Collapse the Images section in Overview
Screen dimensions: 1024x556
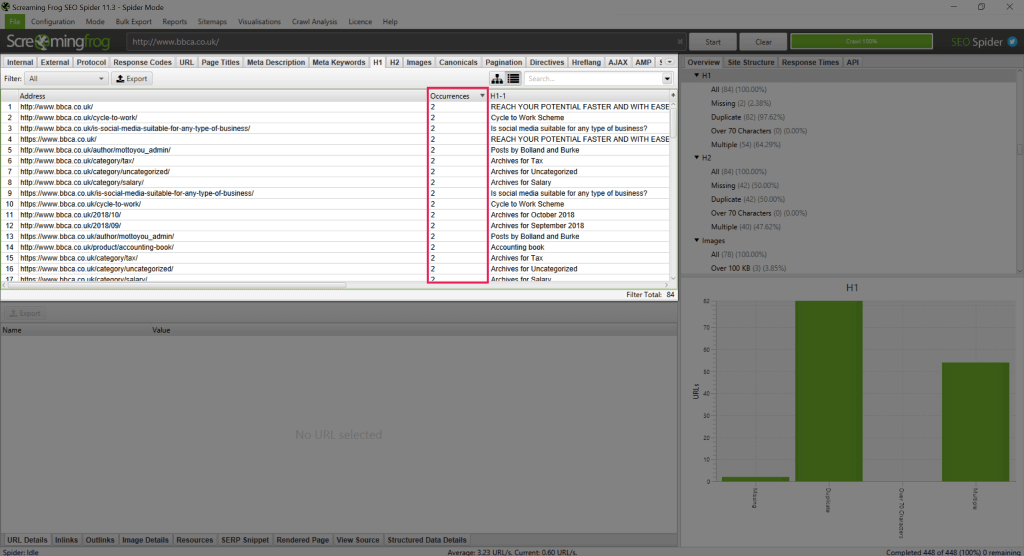(697, 240)
